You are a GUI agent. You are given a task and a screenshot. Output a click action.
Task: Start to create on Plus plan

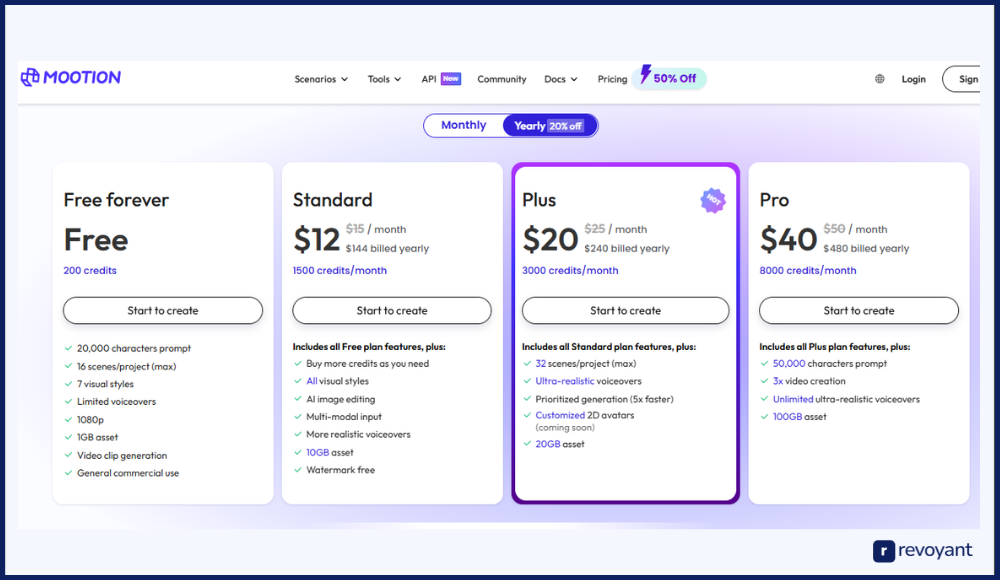626,310
